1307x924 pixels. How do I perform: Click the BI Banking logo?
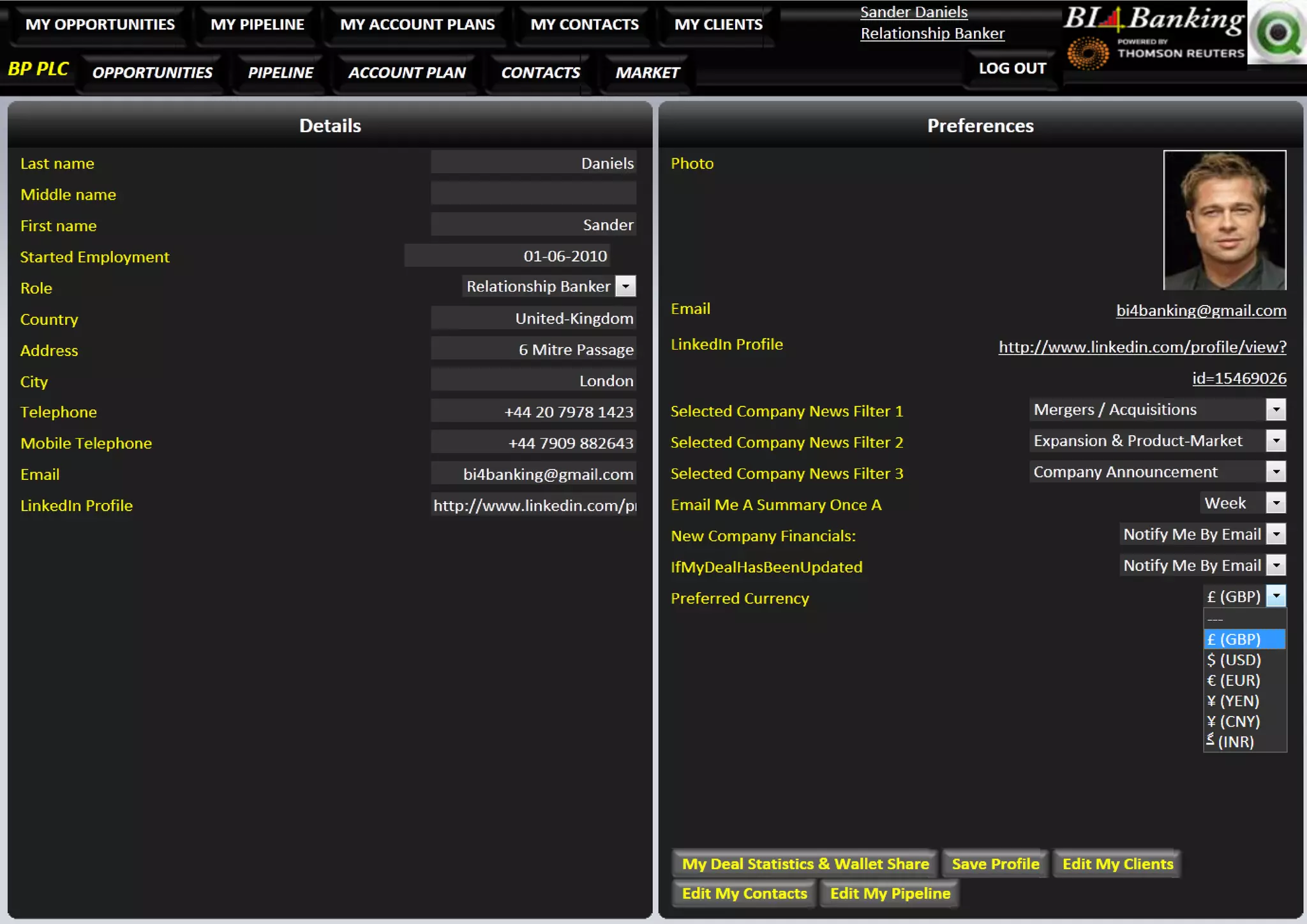point(1153,19)
